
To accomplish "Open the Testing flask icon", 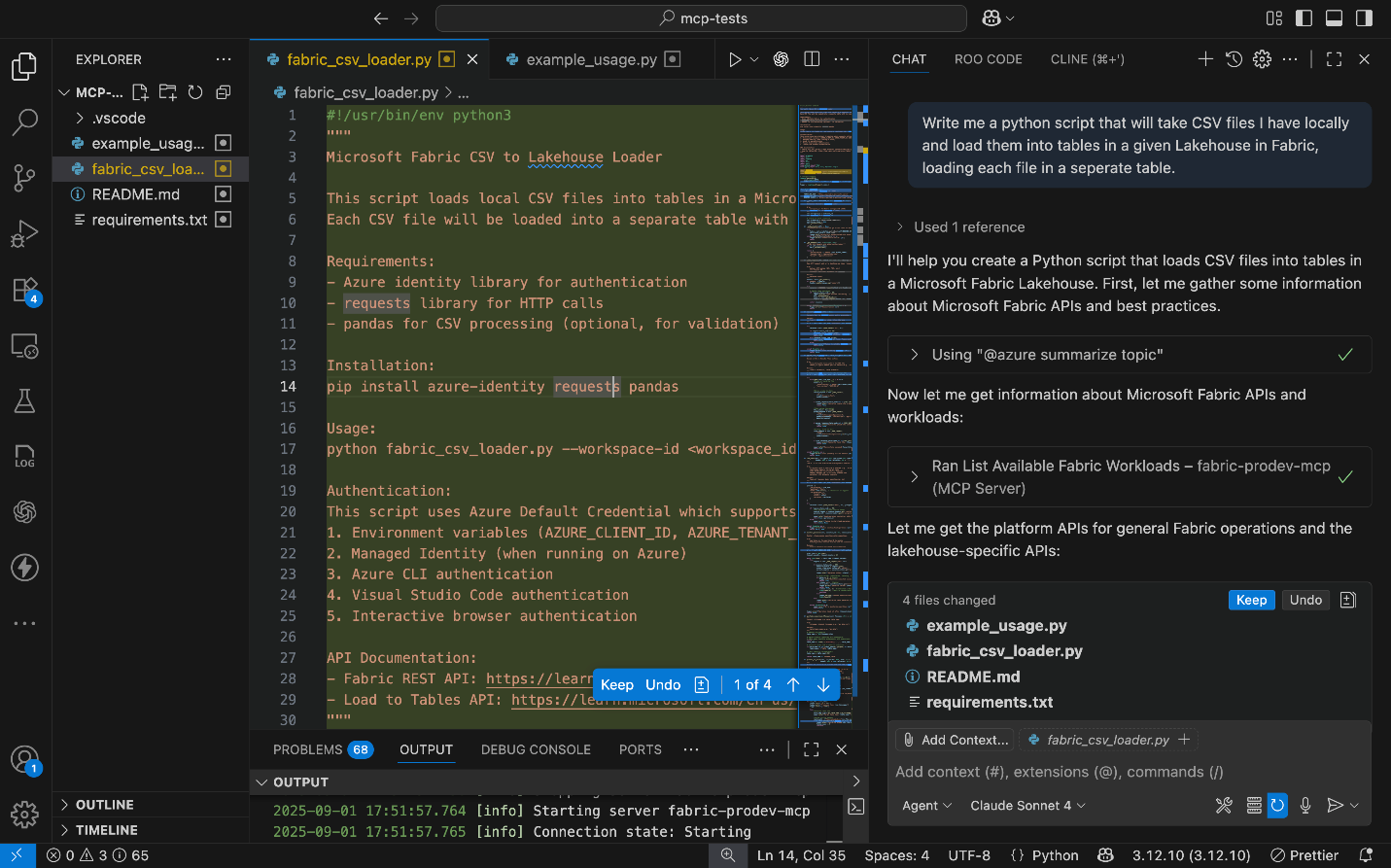I will point(23,400).
